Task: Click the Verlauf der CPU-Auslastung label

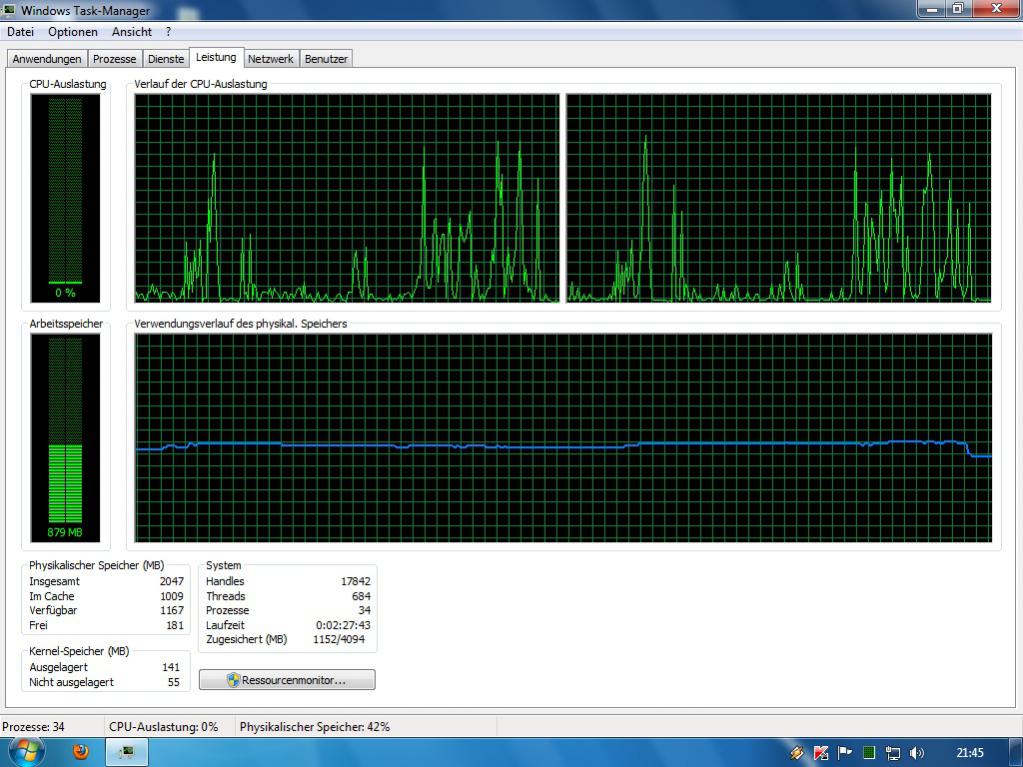Action: [200, 84]
